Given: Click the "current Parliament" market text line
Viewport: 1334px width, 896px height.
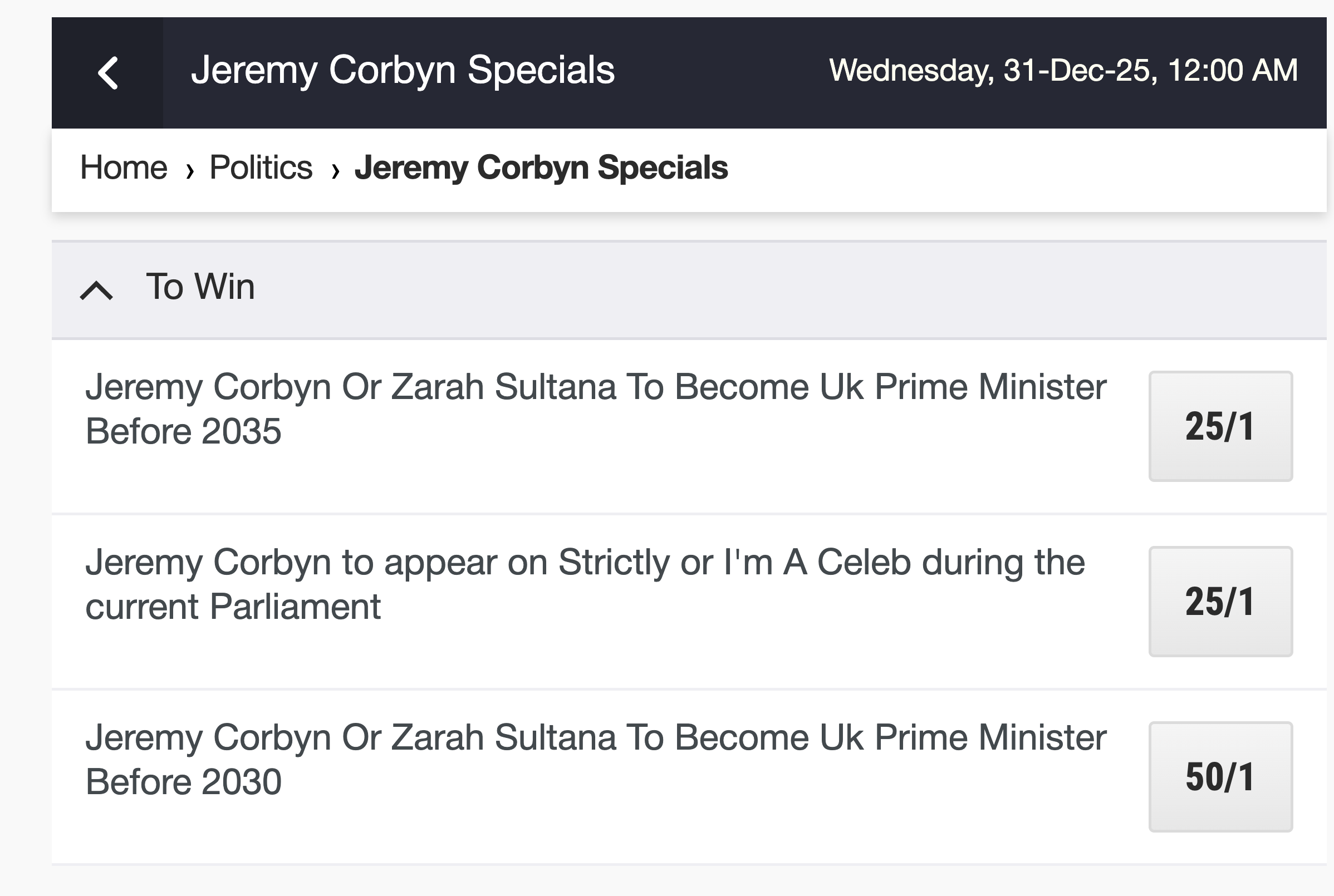Looking at the screenshot, I should click(233, 606).
